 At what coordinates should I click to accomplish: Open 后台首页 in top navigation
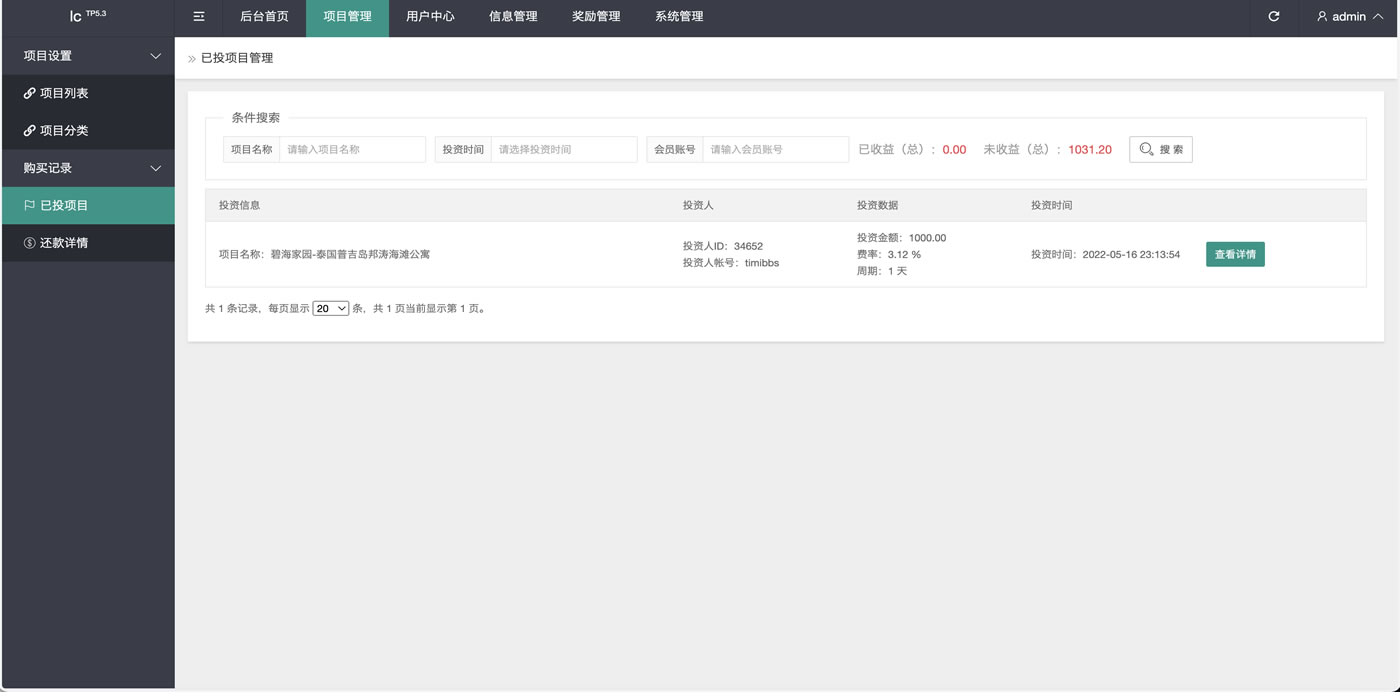point(264,17)
